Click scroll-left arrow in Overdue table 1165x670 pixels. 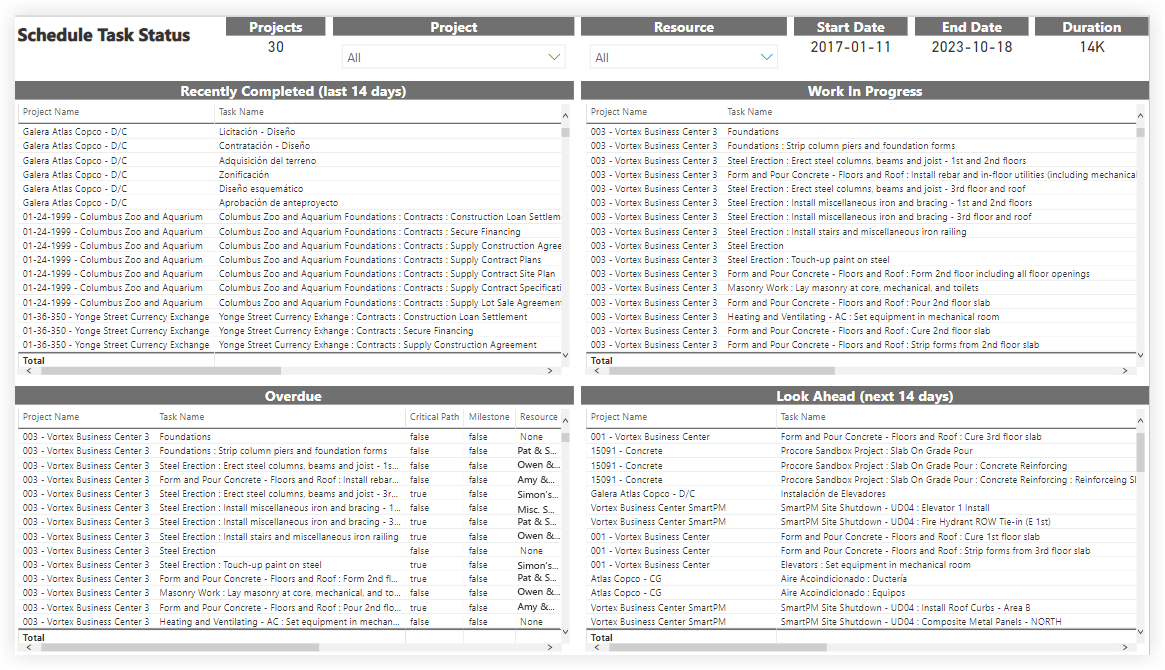coord(29,647)
